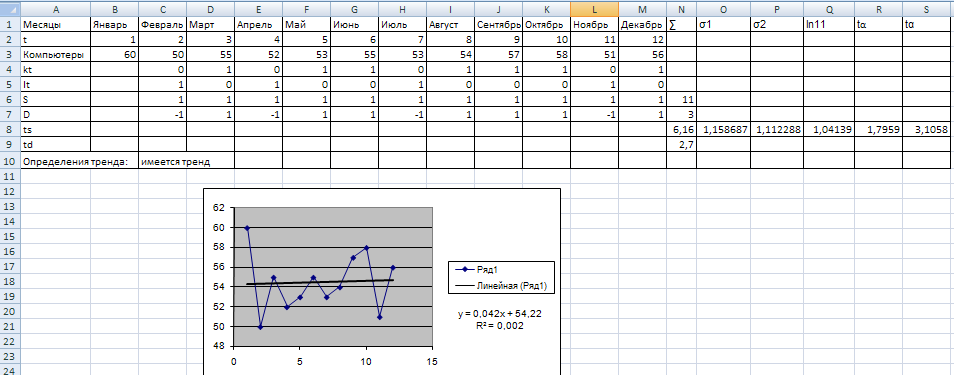Select column A header
The height and width of the screenshot is (375, 954).
56,9
